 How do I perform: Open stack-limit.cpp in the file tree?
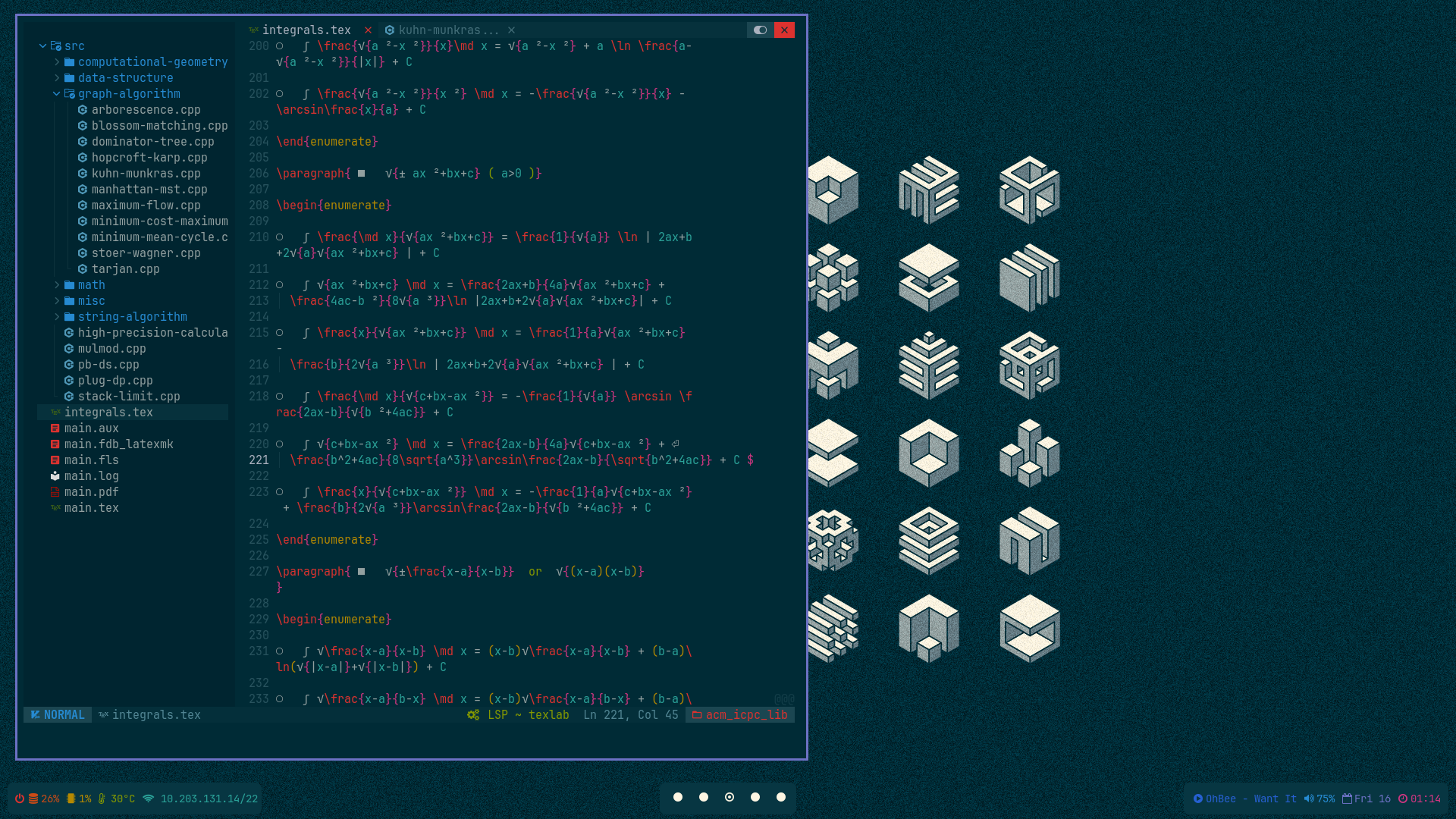coord(129,397)
